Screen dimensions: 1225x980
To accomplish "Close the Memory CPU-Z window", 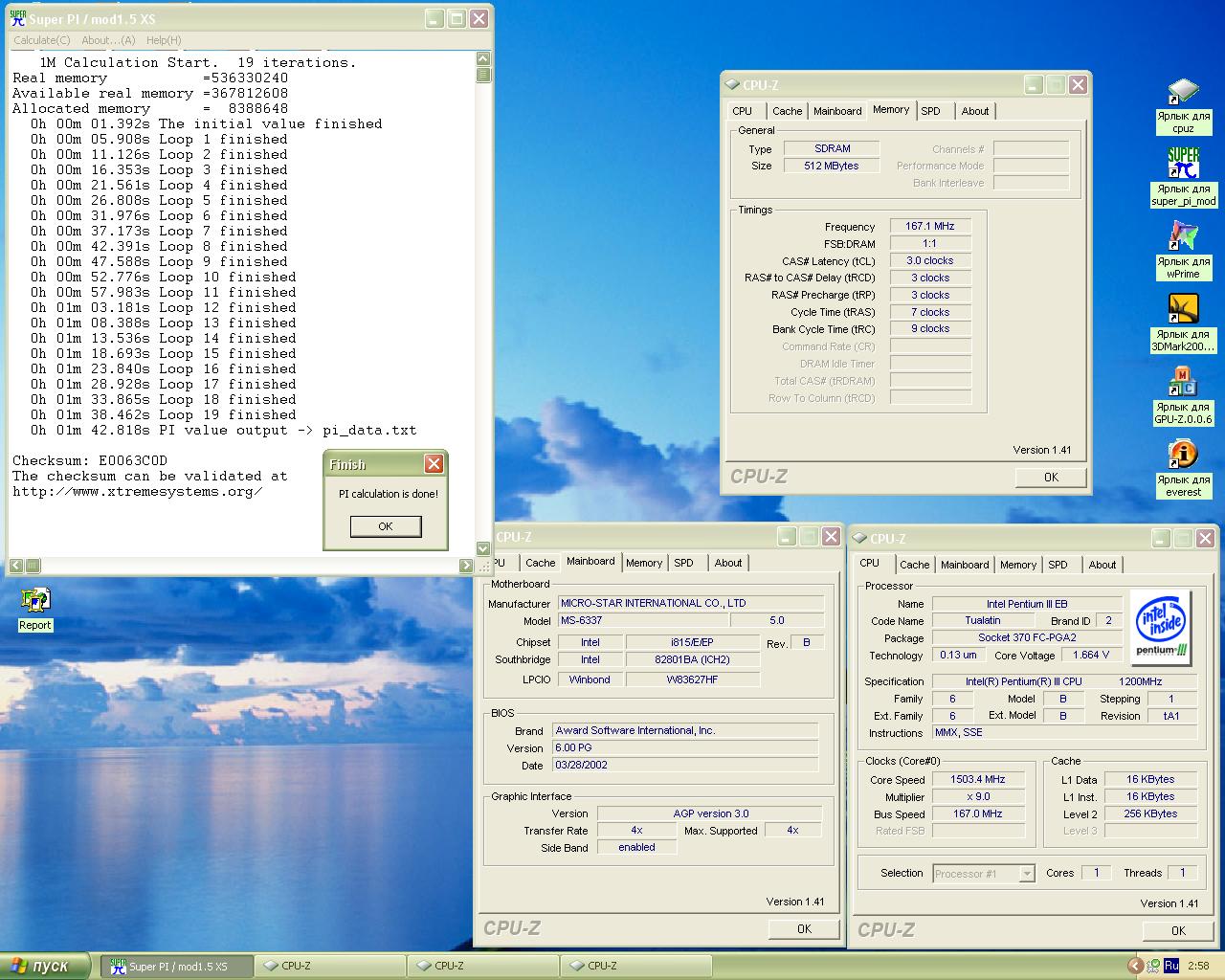I will tap(1078, 85).
